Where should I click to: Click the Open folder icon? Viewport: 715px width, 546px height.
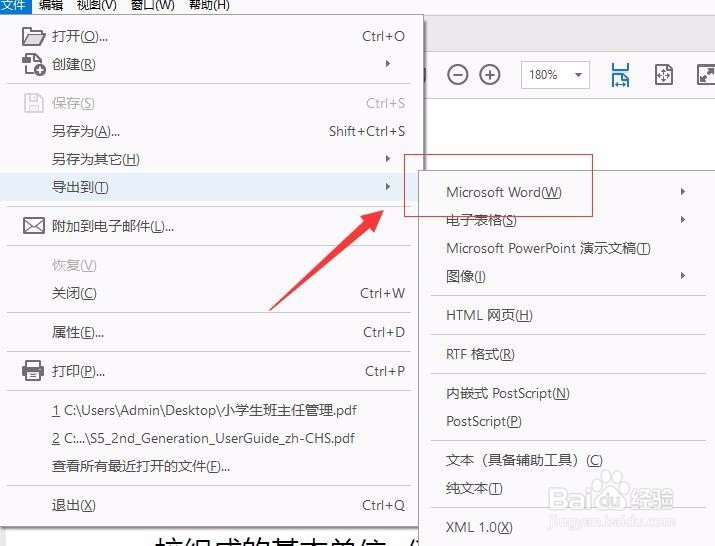click(x=34, y=36)
